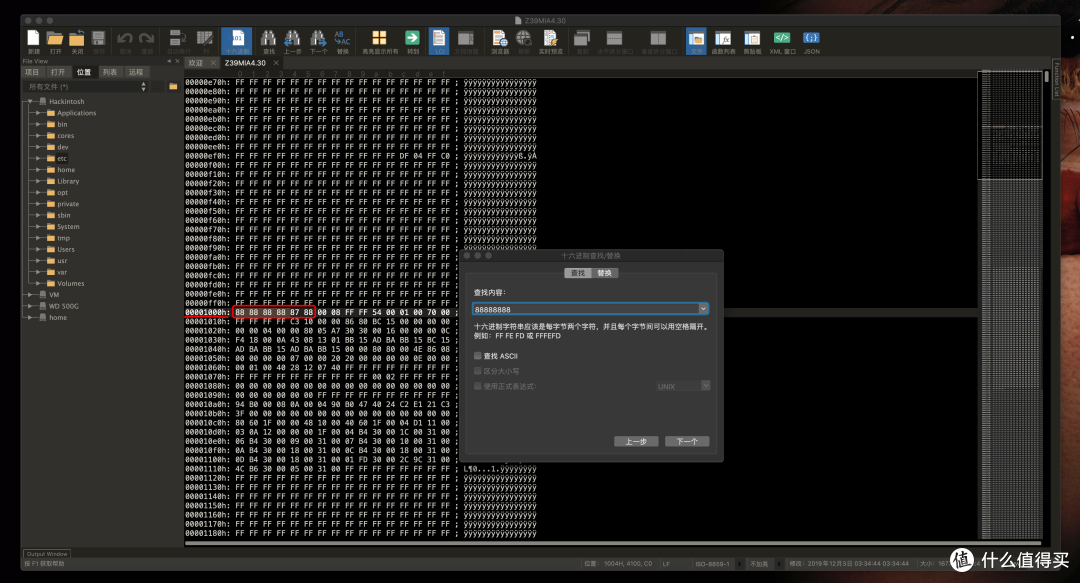Expand the Applications folder arrow
Viewport: 1080px width, 583px height.
(x=39, y=113)
